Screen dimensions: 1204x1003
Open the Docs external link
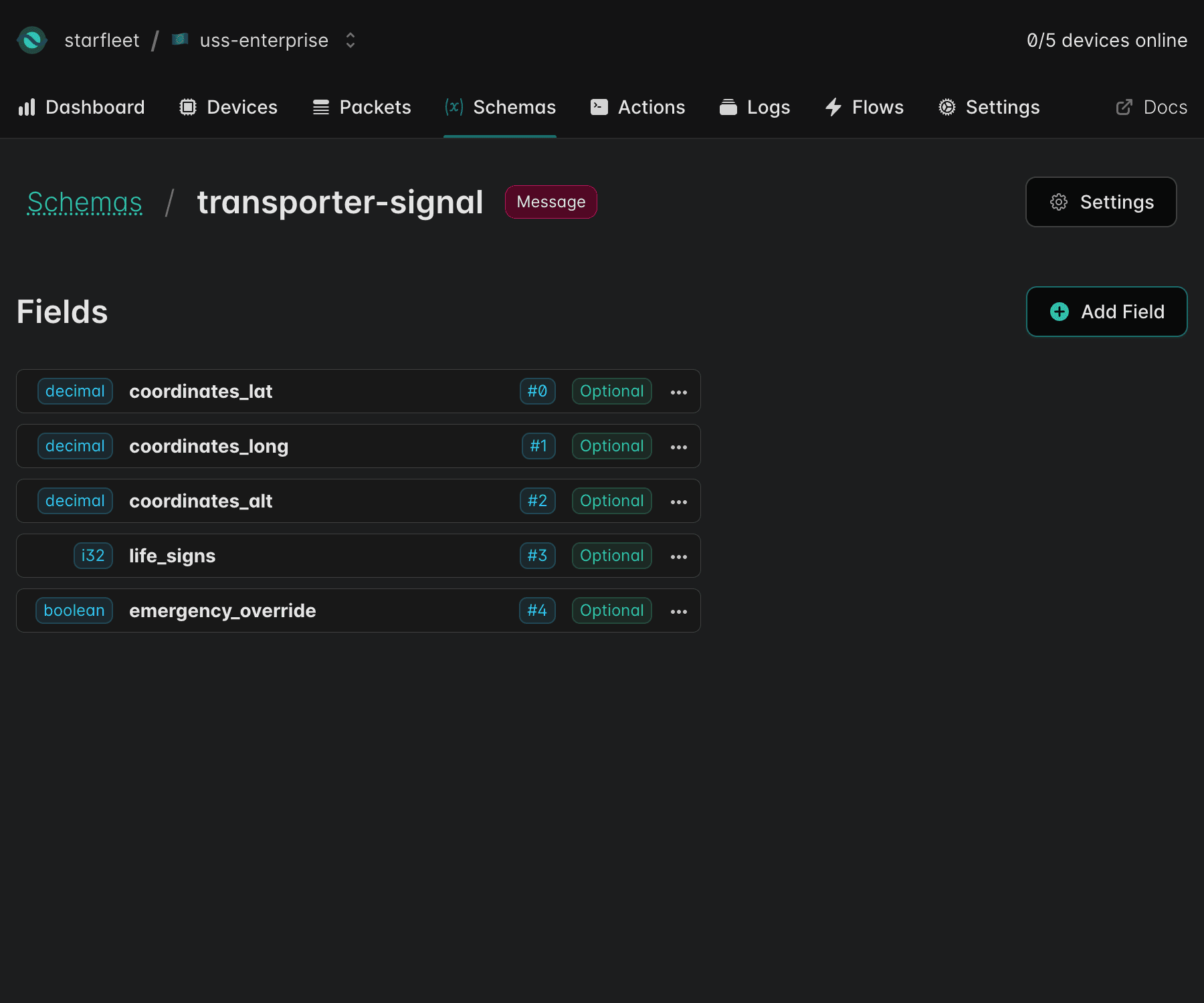pyautogui.click(x=1150, y=107)
